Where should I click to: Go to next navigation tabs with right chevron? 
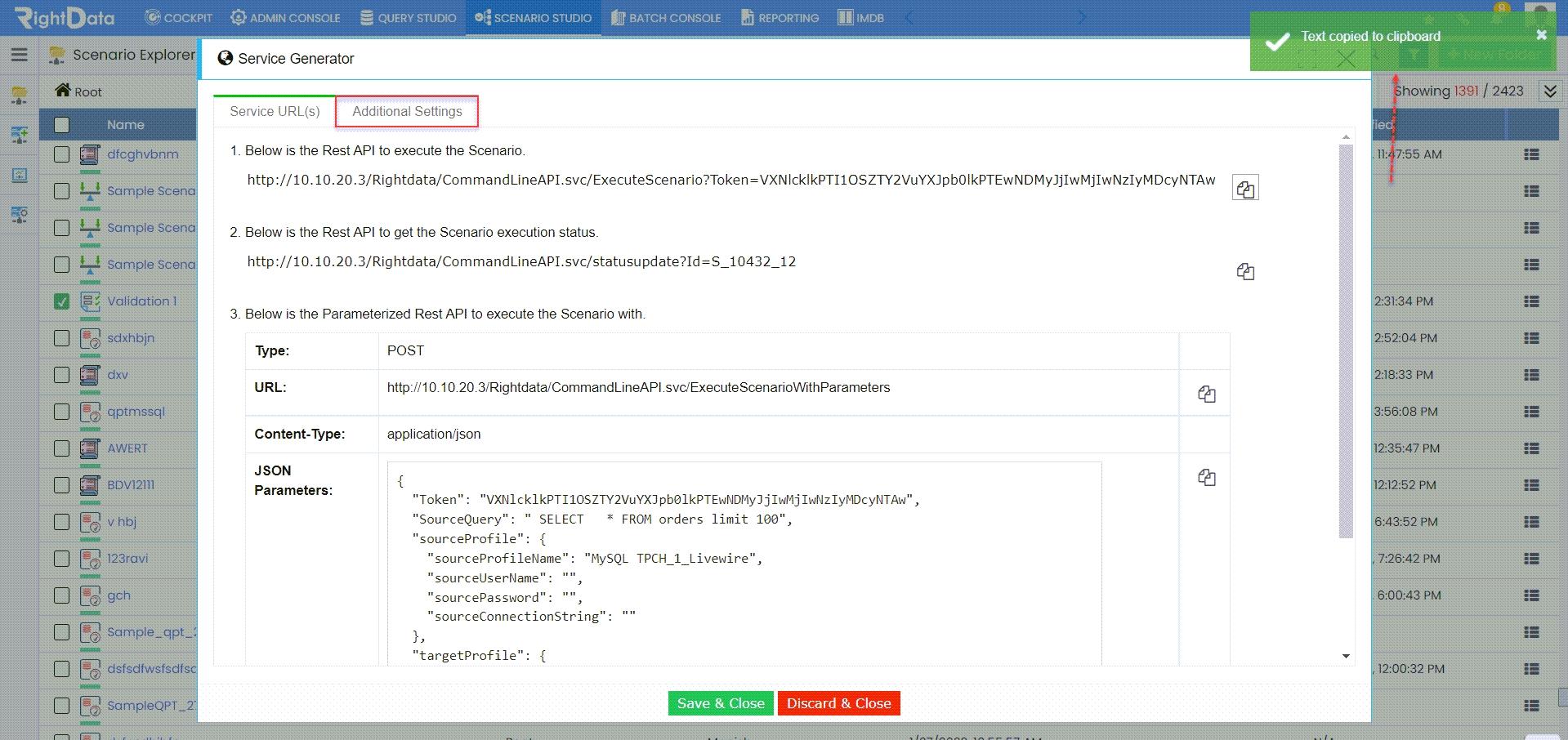tap(1083, 17)
